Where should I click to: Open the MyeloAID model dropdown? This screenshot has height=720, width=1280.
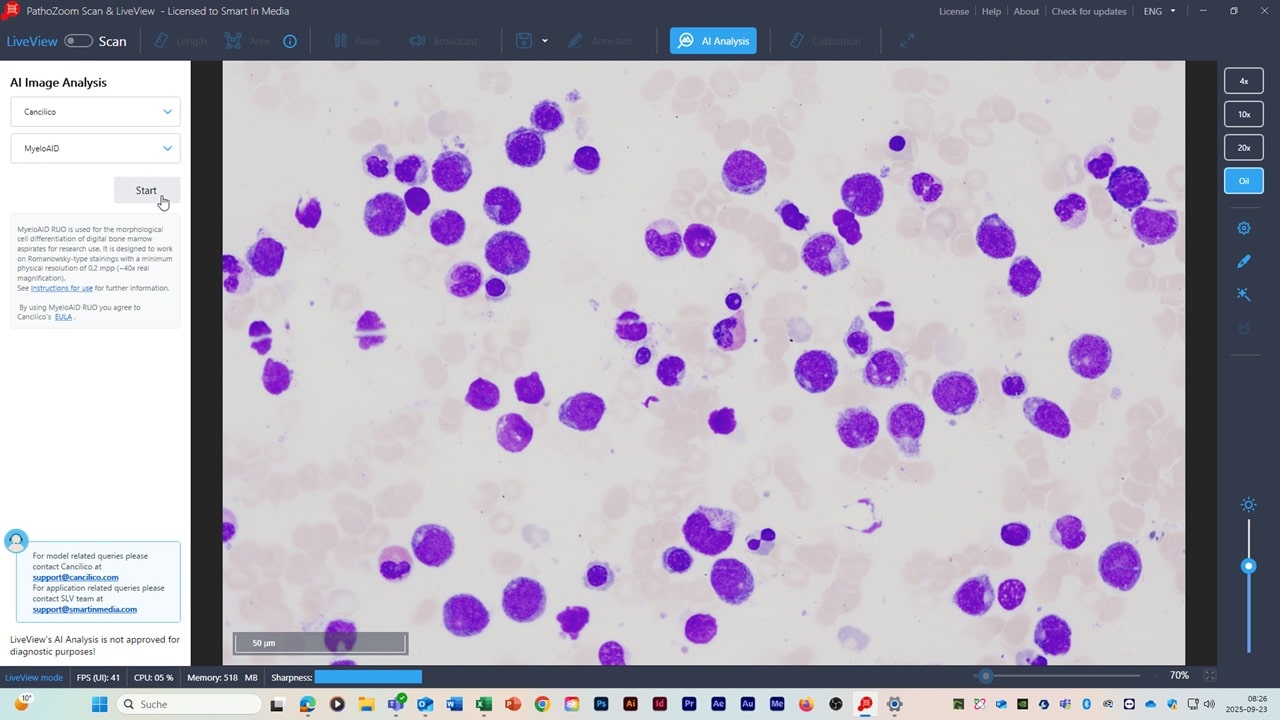[96, 149]
